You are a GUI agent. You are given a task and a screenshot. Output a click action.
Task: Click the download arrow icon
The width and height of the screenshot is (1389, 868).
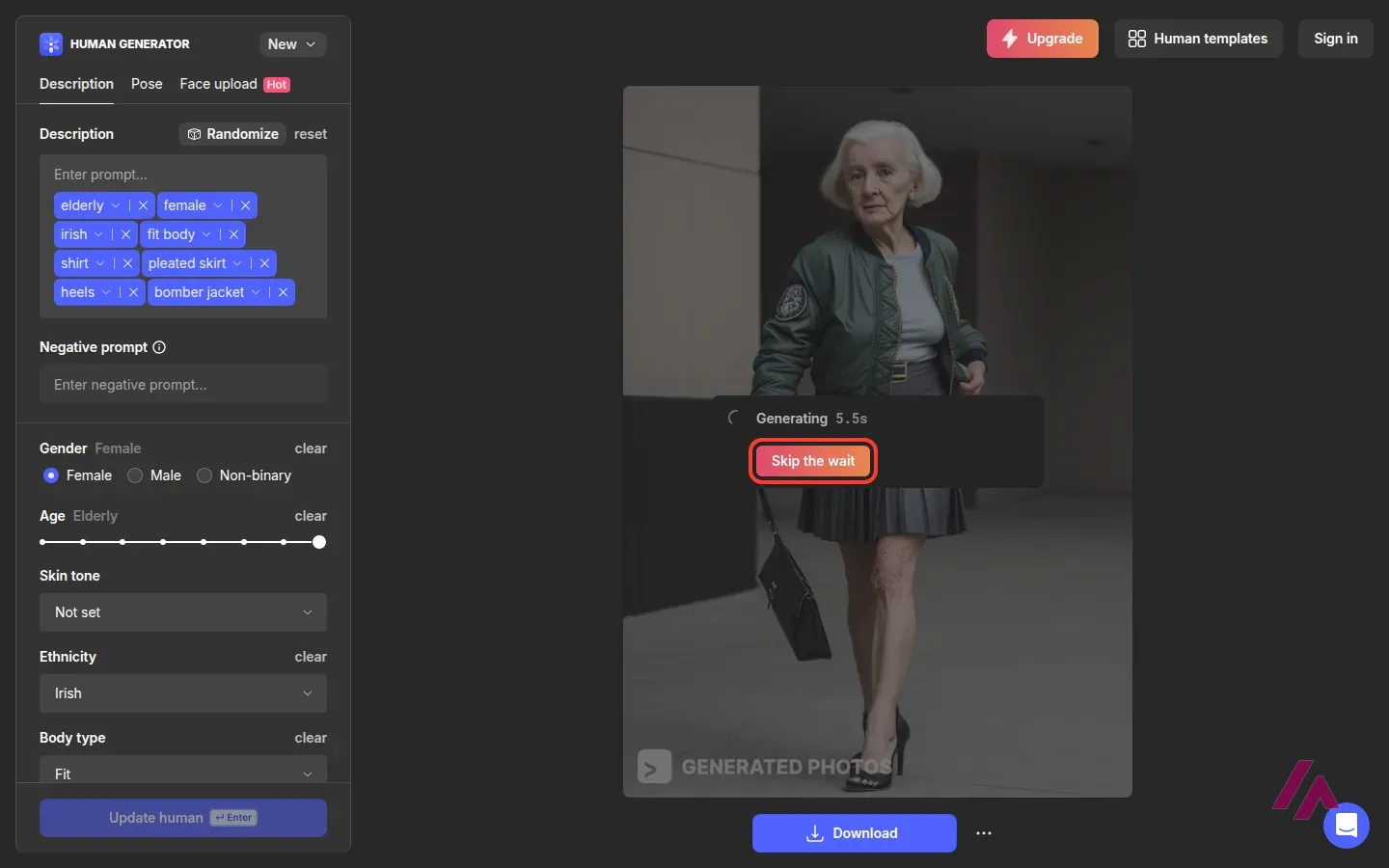point(815,833)
